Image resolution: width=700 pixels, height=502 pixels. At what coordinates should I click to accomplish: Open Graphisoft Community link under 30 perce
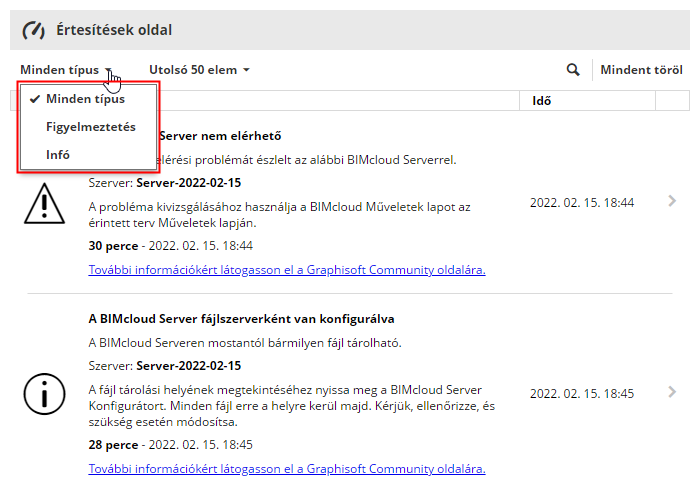coord(287,270)
